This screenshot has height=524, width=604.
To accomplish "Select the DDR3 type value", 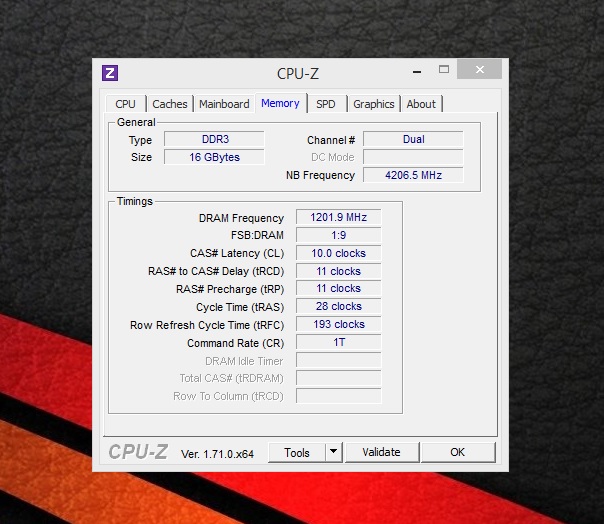I will (x=215, y=139).
